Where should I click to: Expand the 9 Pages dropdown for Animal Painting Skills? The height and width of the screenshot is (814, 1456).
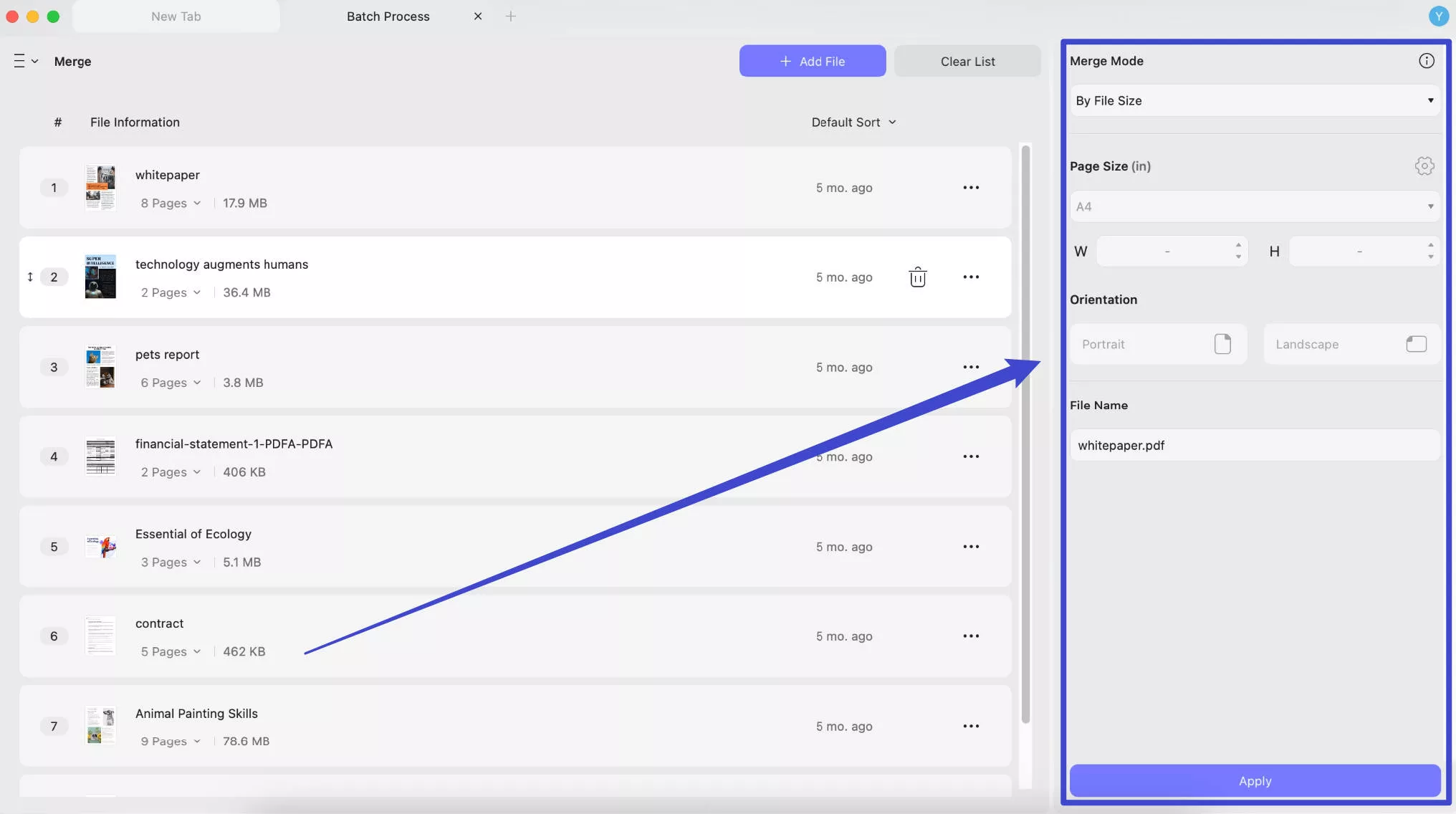[x=171, y=742]
